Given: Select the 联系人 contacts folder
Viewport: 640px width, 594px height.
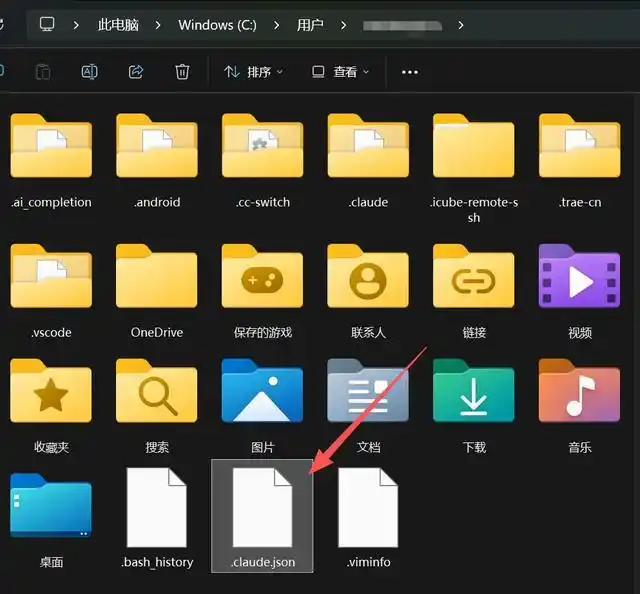Looking at the screenshot, I should pos(368,291).
